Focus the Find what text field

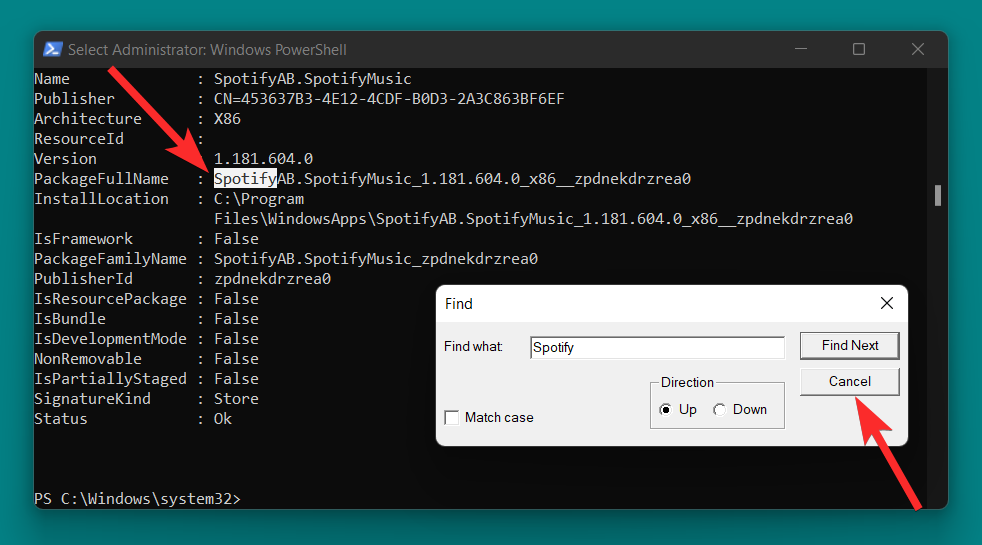(x=657, y=348)
